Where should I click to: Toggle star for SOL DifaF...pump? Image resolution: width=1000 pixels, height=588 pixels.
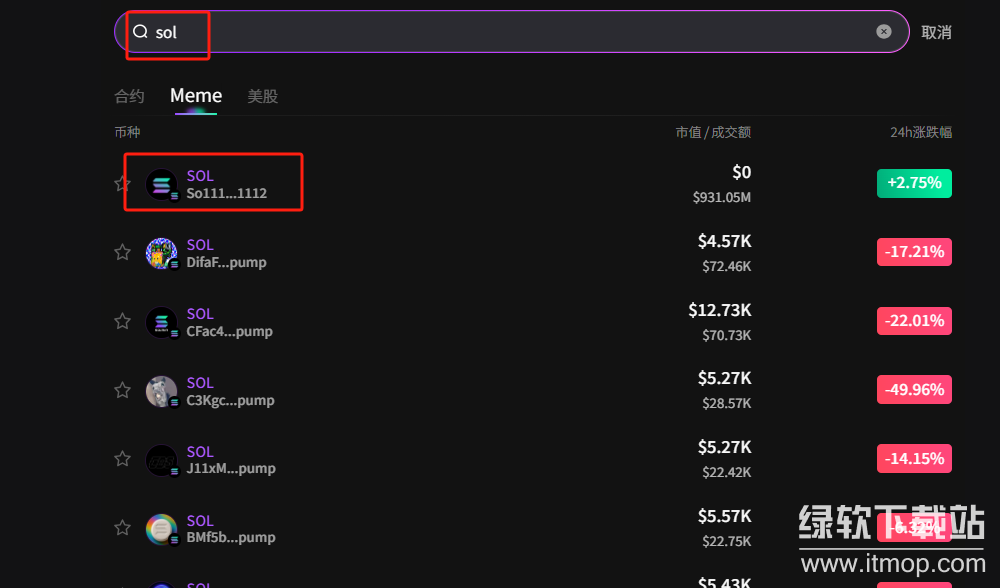[x=122, y=253]
